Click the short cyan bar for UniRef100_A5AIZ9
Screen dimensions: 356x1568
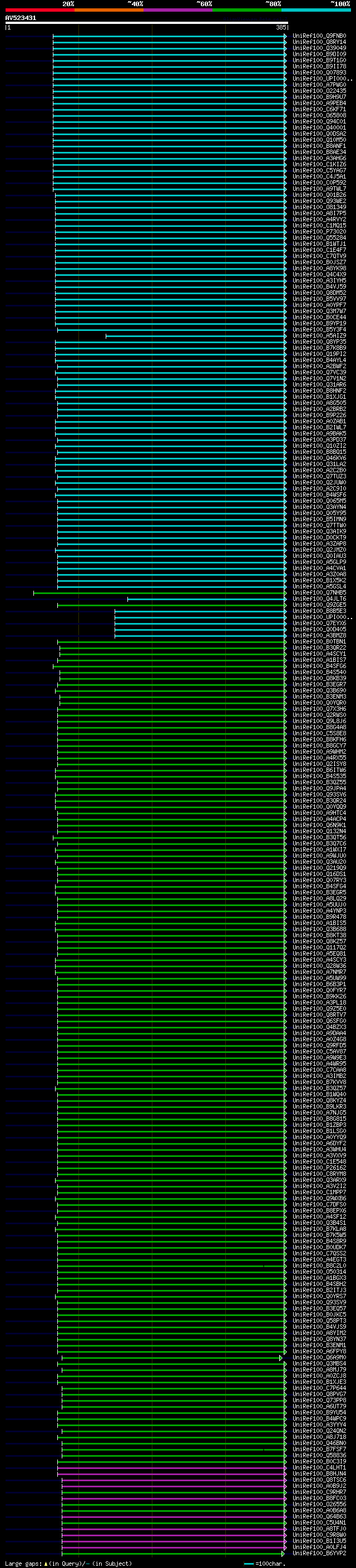tap(196, 336)
